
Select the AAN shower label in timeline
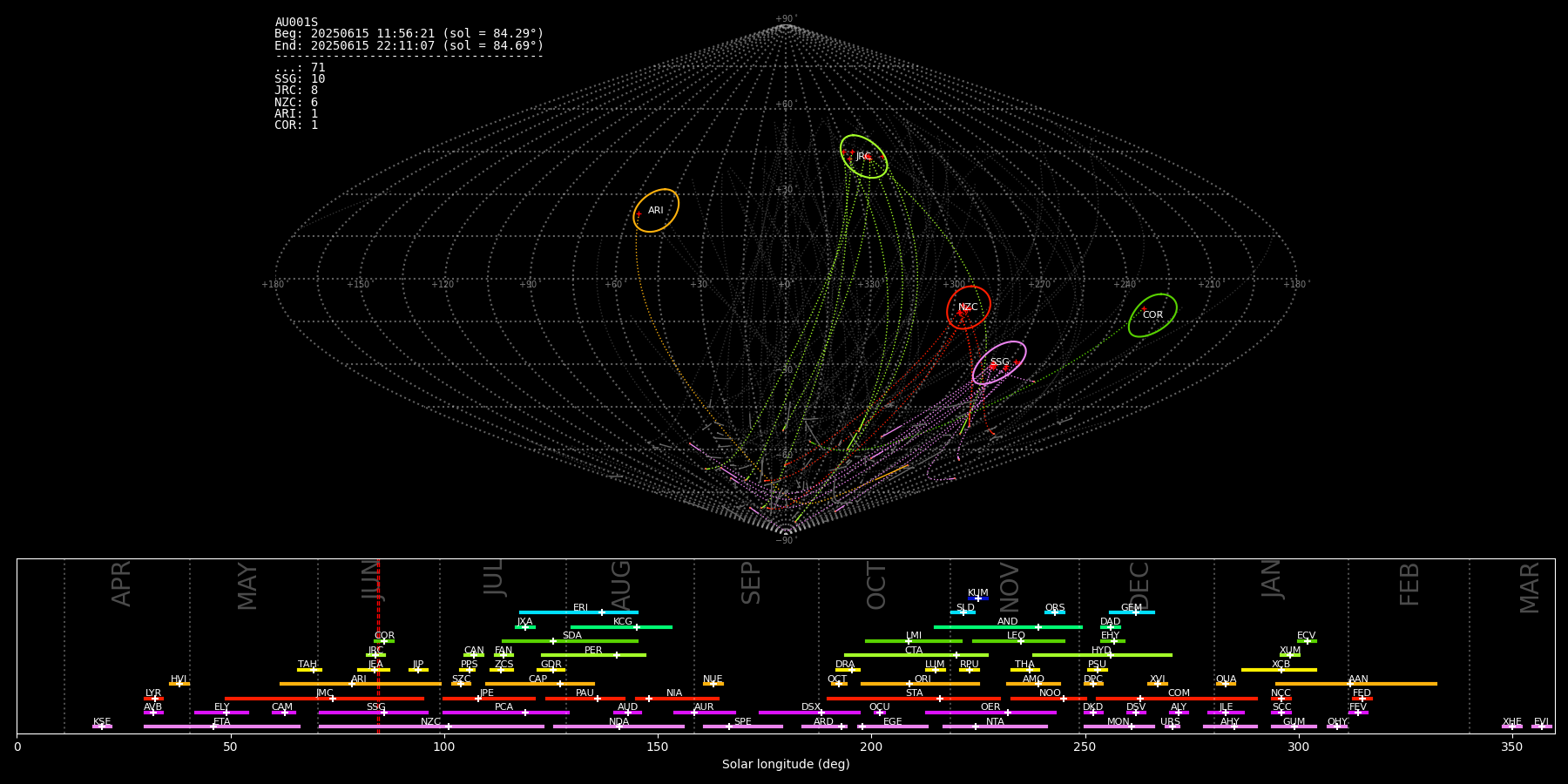[1358, 679]
